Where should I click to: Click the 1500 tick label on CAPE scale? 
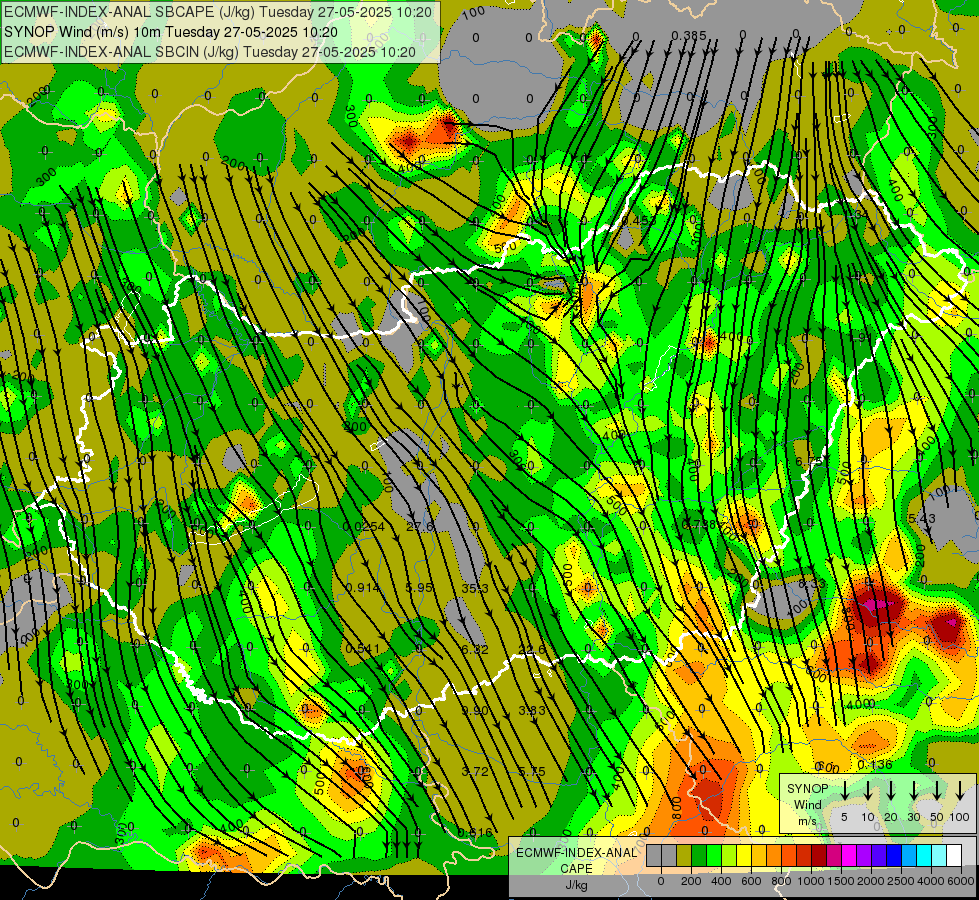841,881
